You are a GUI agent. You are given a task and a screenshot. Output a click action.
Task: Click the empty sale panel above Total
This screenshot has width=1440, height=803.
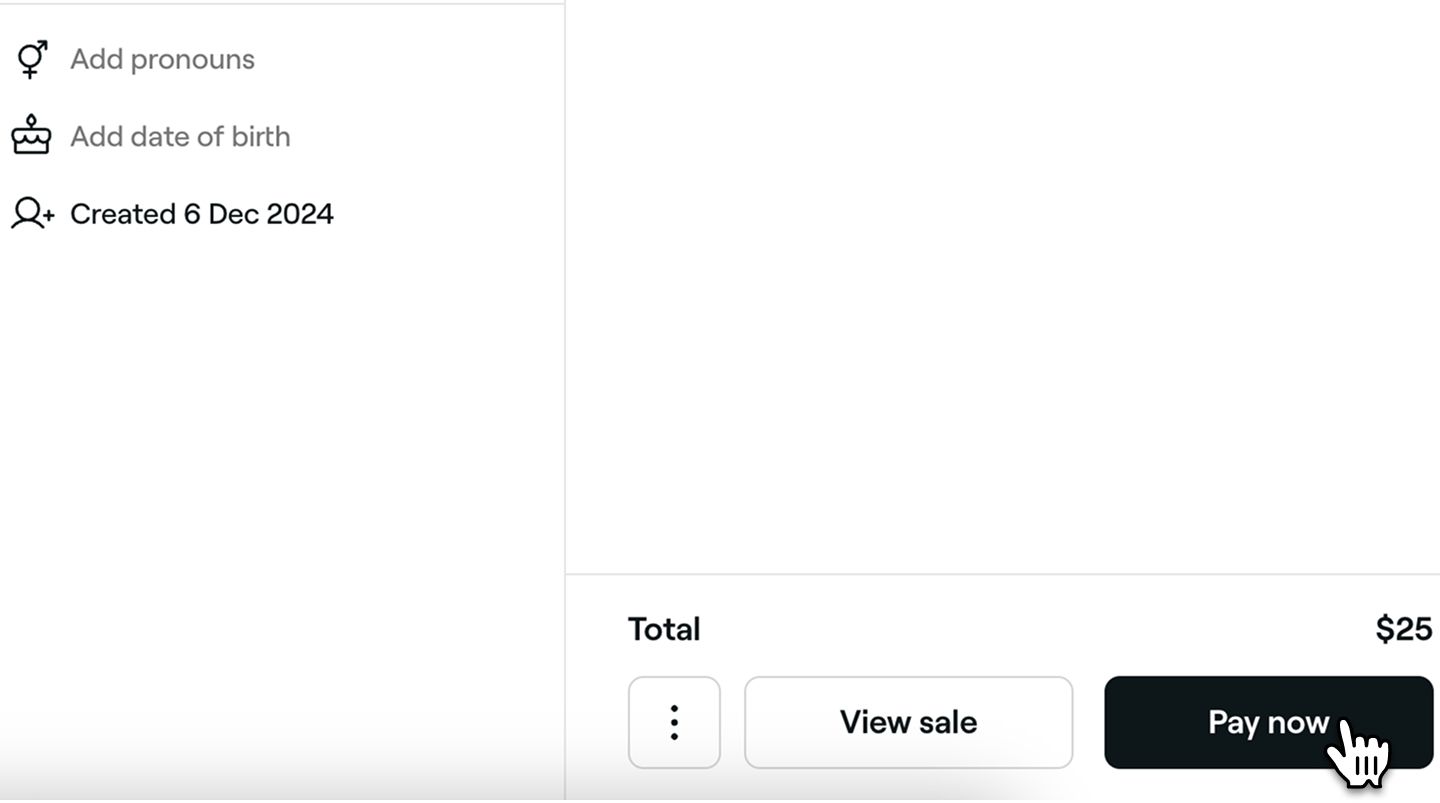1000,290
